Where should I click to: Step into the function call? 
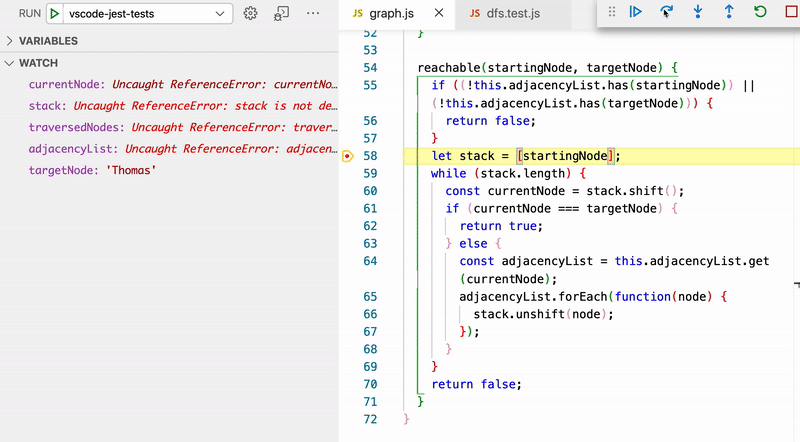coord(697,12)
